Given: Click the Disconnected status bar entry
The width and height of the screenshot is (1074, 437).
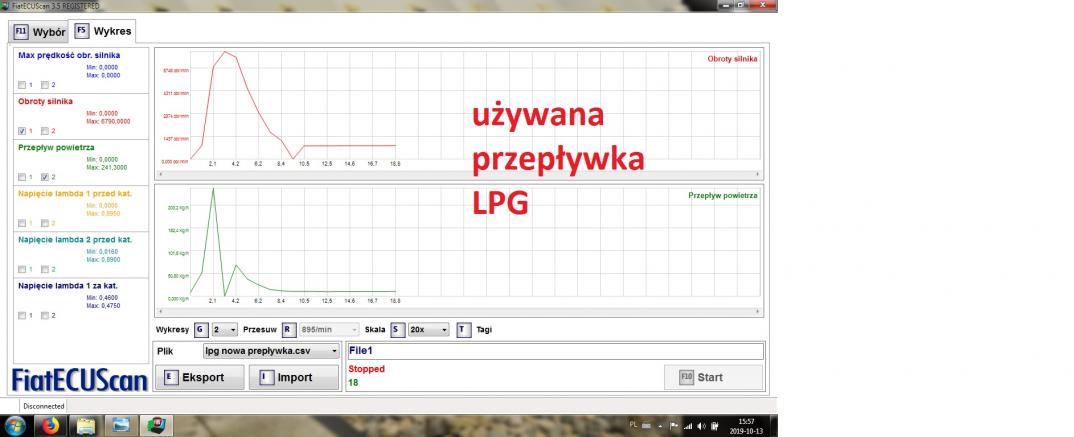Looking at the screenshot, I should pos(44,406).
